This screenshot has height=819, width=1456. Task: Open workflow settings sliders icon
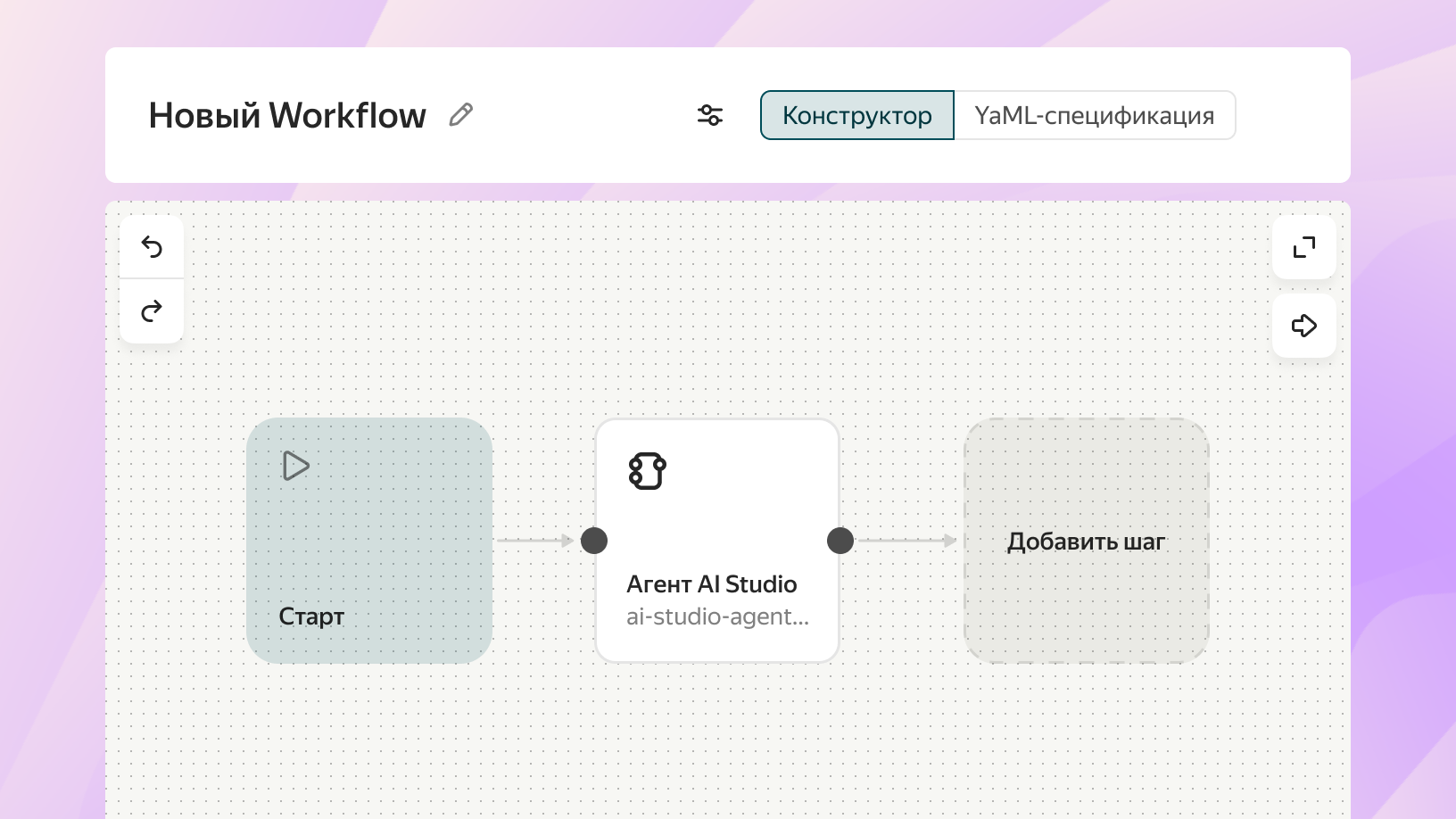click(710, 115)
